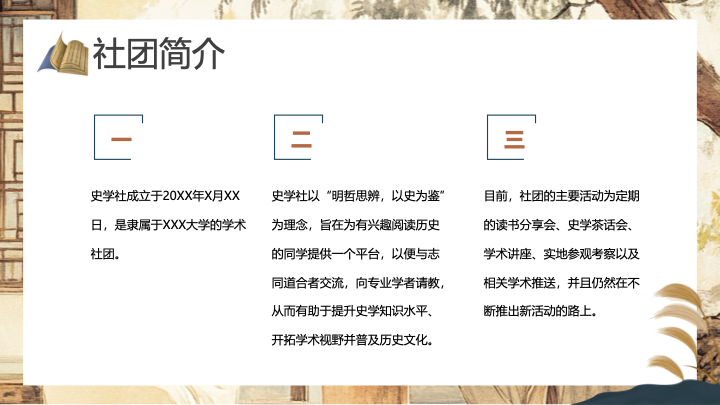The height and width of the screenshot is (405, 720).
Task: Select the line 断推出新活动的路上。
Action: pyautogui.click(x=541, y=311)
